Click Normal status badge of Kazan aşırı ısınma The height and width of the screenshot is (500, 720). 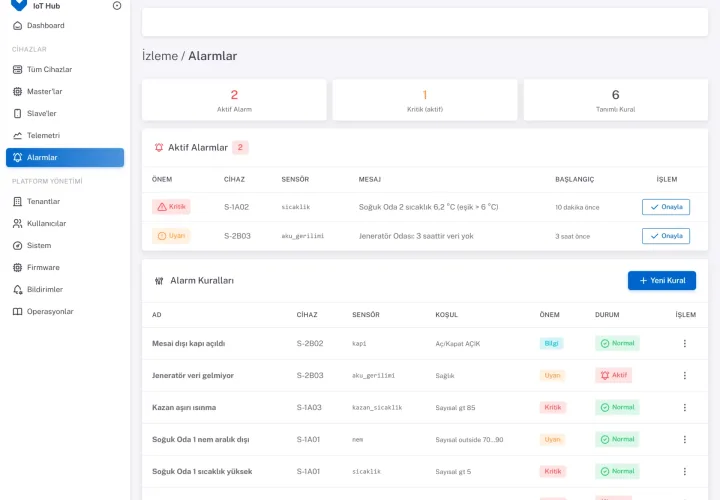[x=618, y=407]
